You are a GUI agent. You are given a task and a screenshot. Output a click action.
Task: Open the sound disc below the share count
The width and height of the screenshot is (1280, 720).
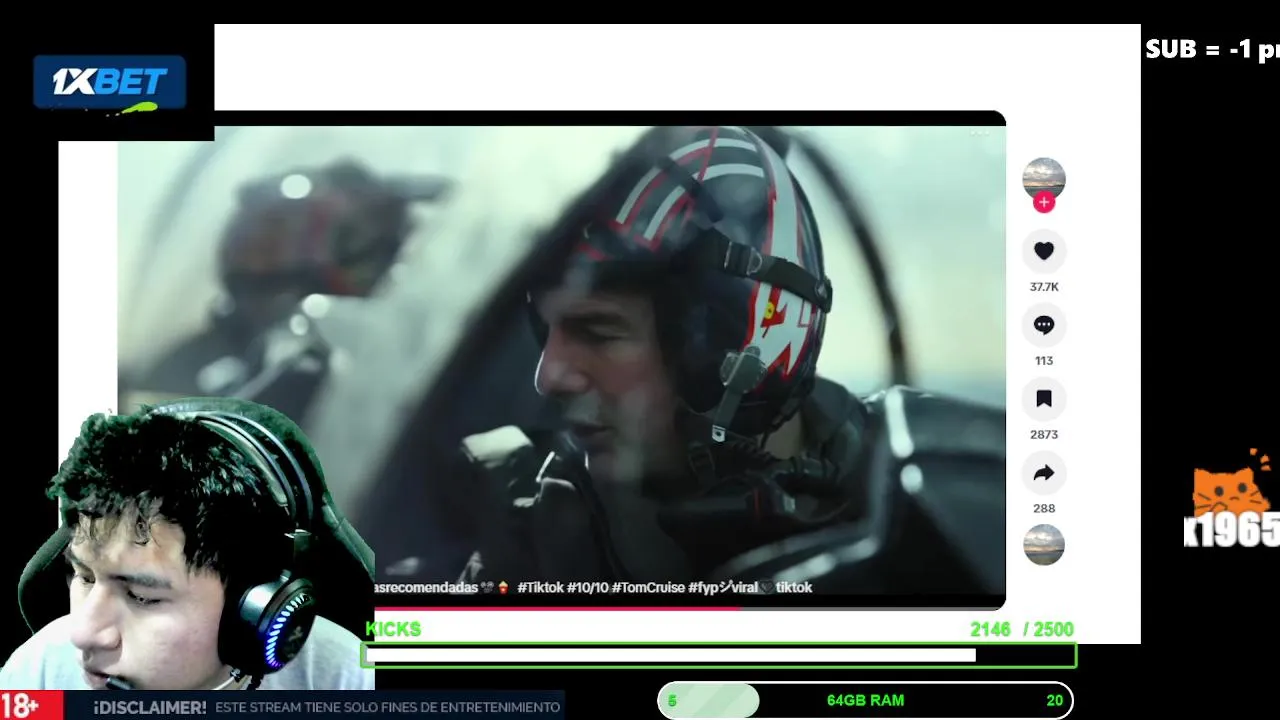point(1044,544)
